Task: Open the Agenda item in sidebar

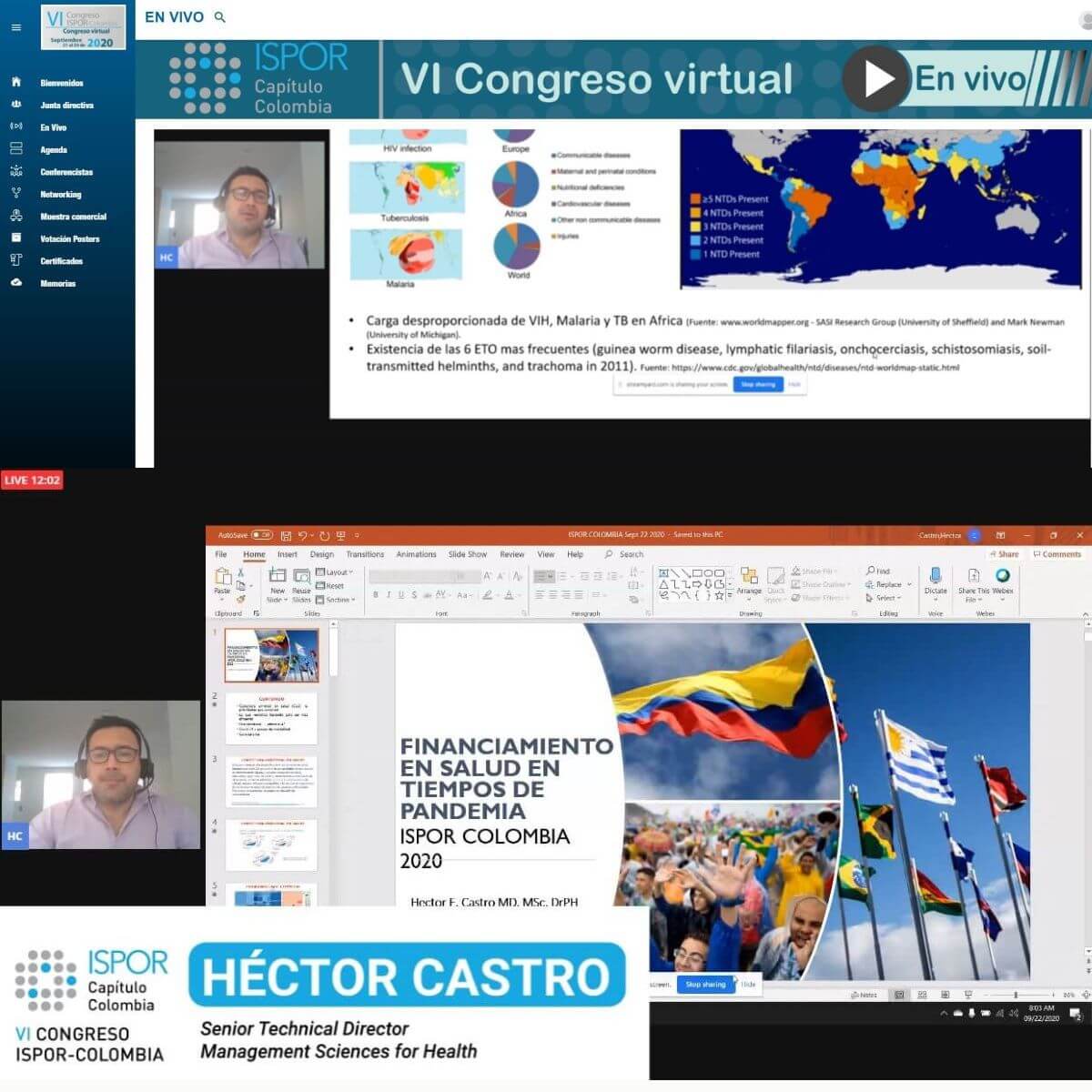Action: point(54,150)
